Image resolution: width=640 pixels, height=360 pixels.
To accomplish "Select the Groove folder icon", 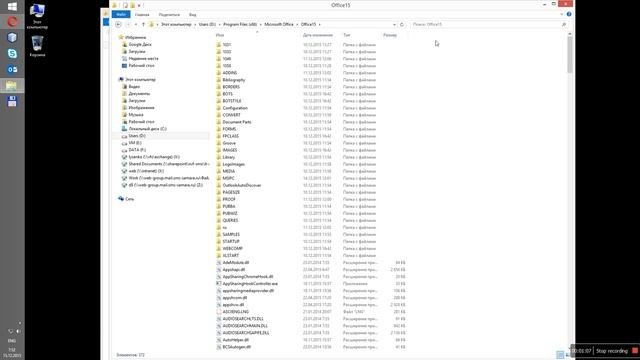I will pyautogui.click(x=218, y=143).
